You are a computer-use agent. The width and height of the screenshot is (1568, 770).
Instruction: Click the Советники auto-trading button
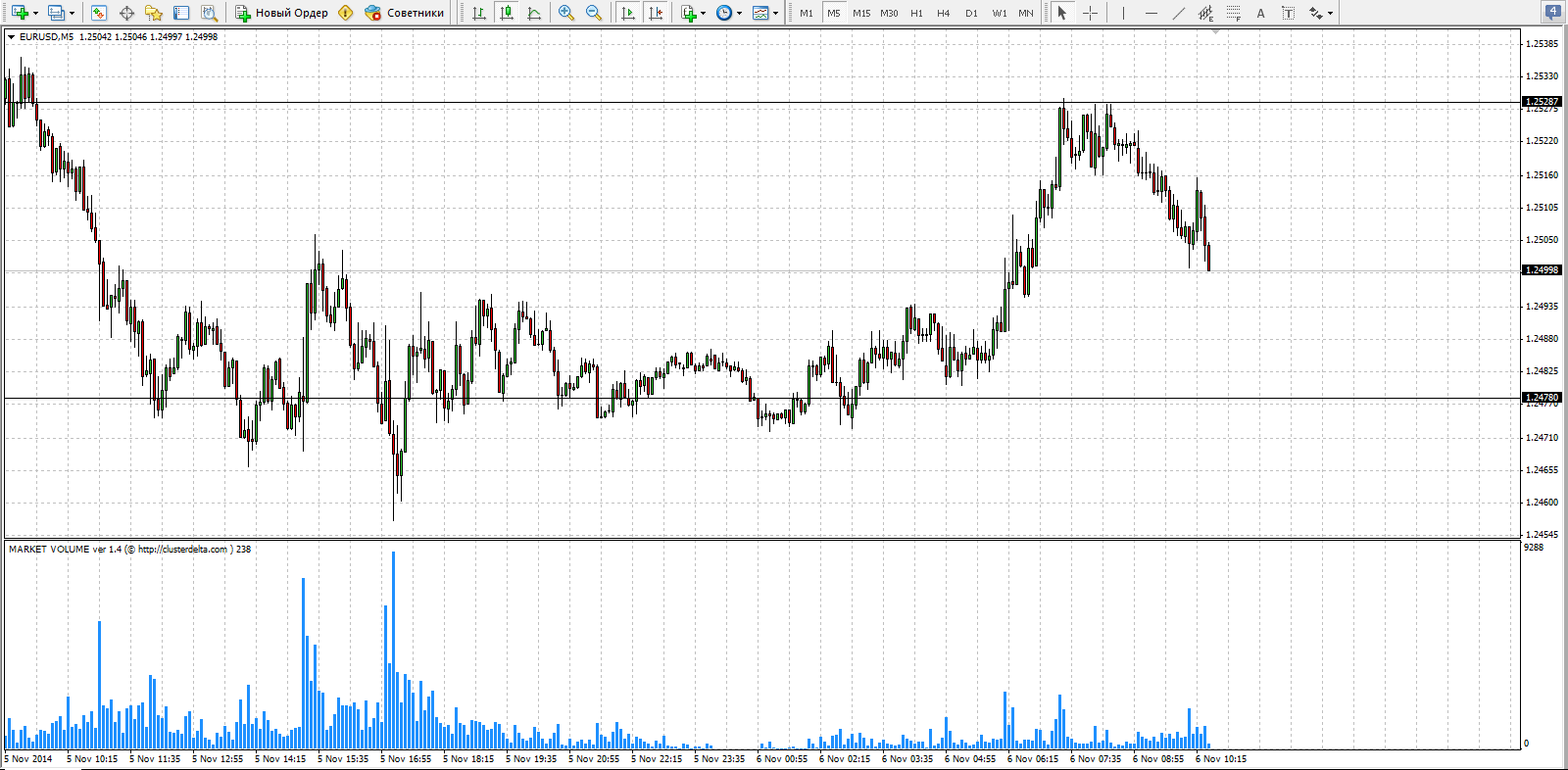click(405, 13)
